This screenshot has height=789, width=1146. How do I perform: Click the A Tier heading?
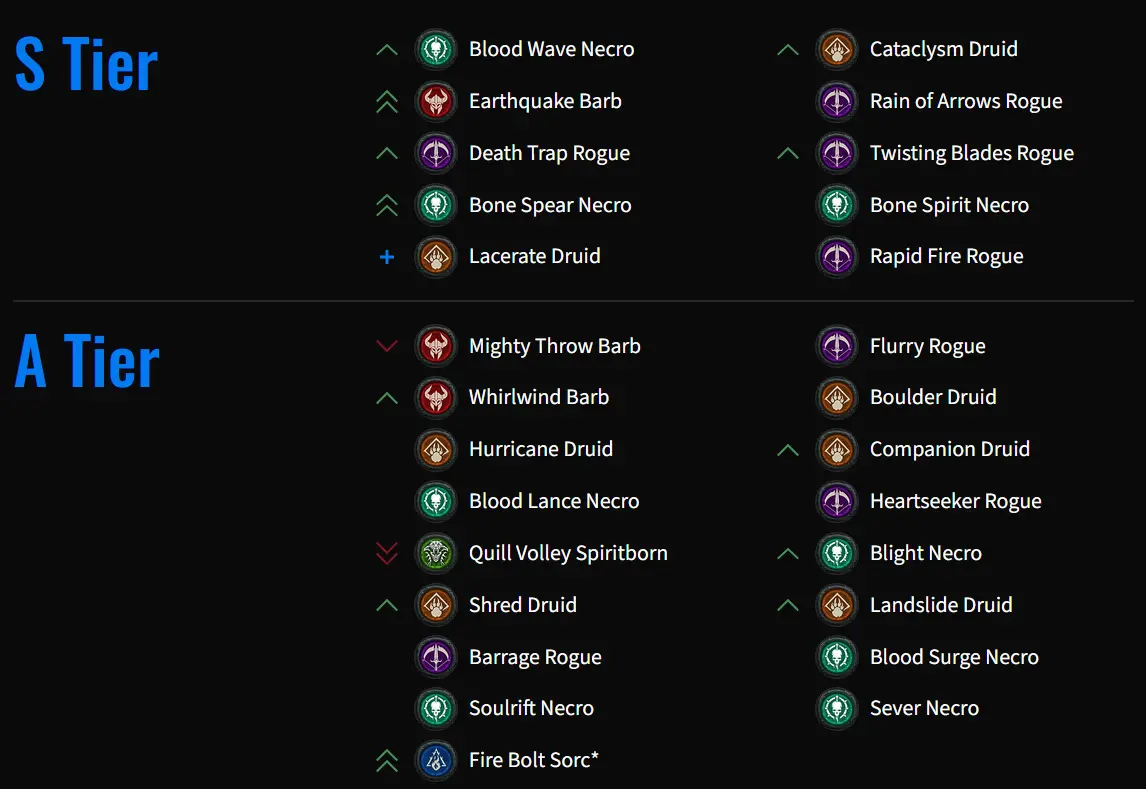87,360
